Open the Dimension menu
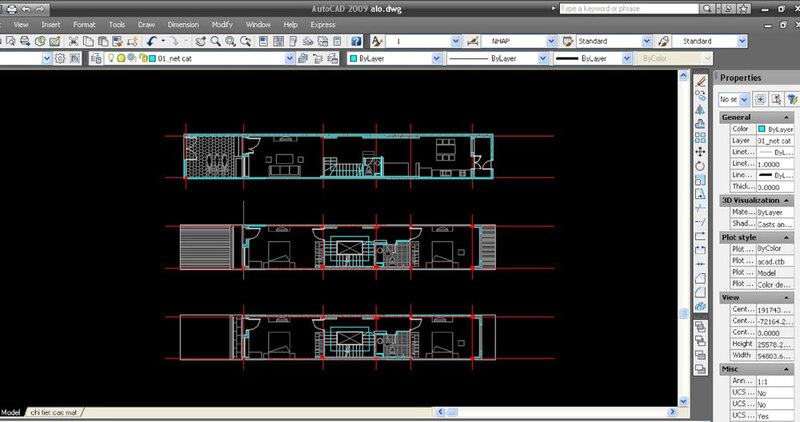This screenshot has height=422, width=800. click(x=183, y=24)
